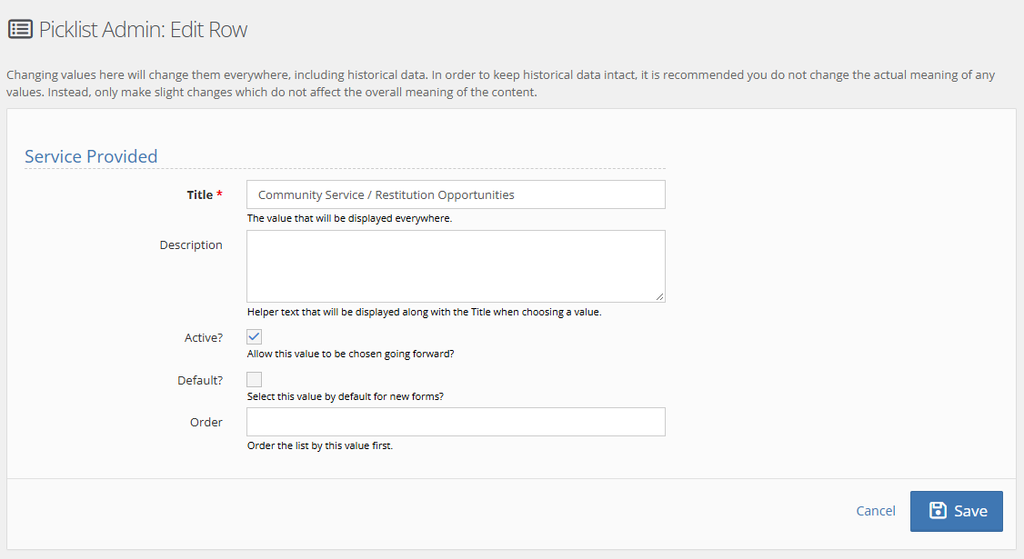This screenshot has width=1024, height=559.
Task: Enable the Default? checkbox
Action: 254,379
